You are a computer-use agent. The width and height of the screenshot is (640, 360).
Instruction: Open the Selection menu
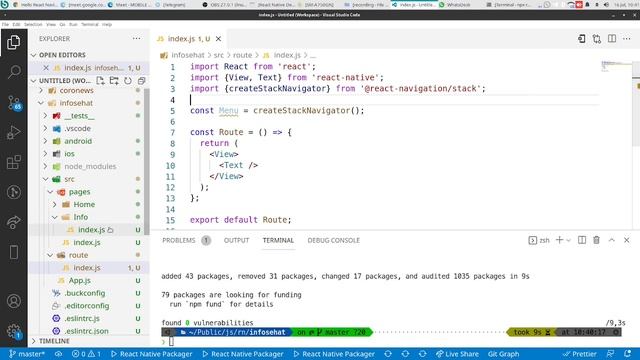pyautogui.click(x=33, y=24)
